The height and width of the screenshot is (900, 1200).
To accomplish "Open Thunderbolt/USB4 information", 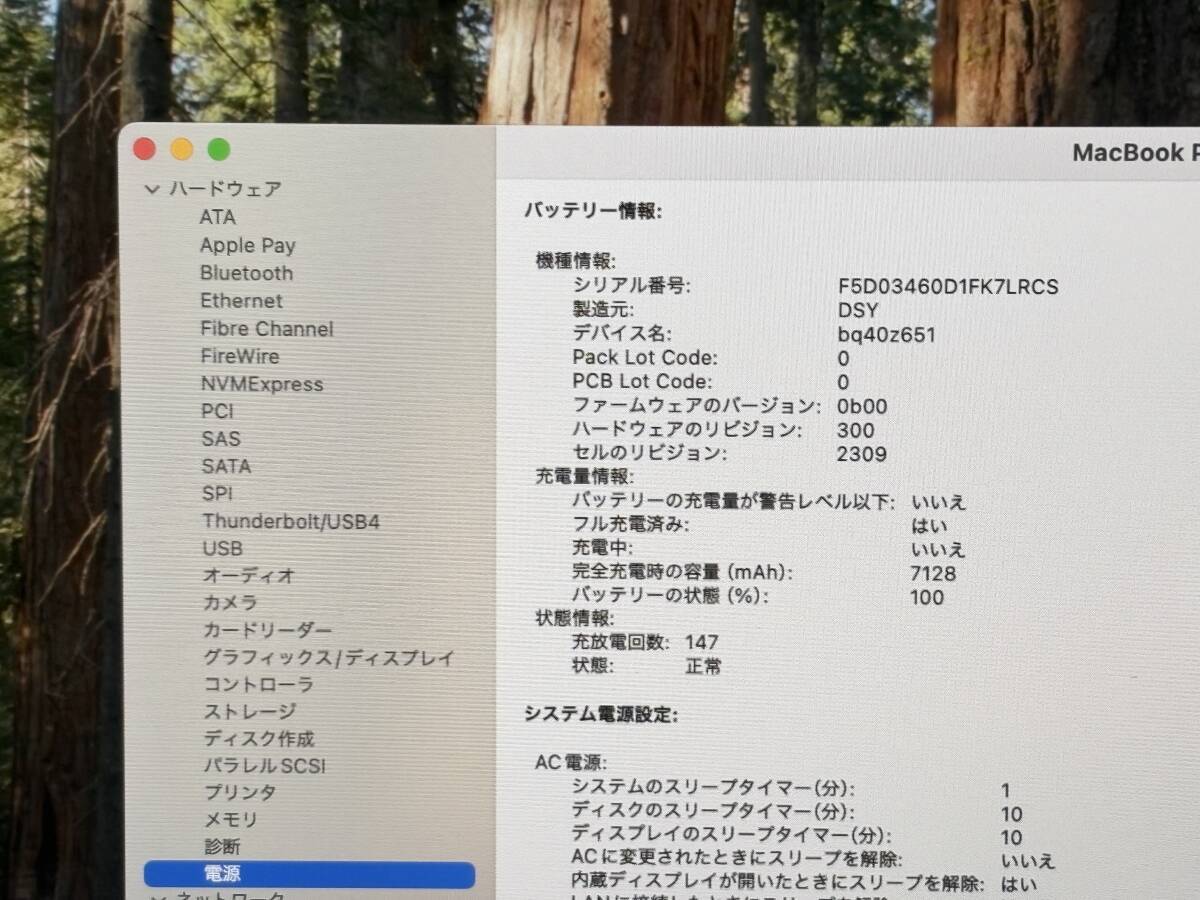I will click(290, 522).
